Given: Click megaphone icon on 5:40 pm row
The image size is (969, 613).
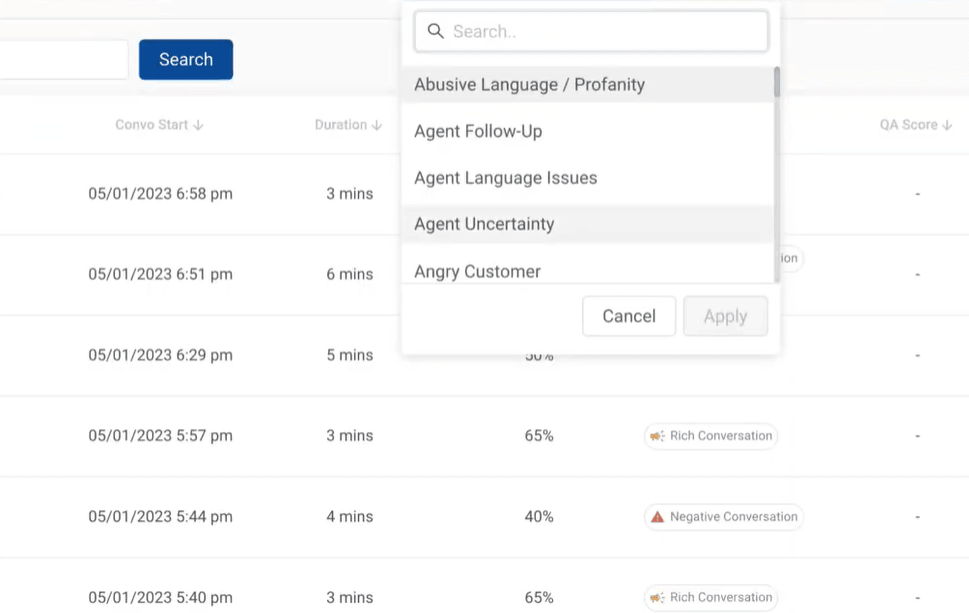Looking at the screenshot, I should [657, 598].
